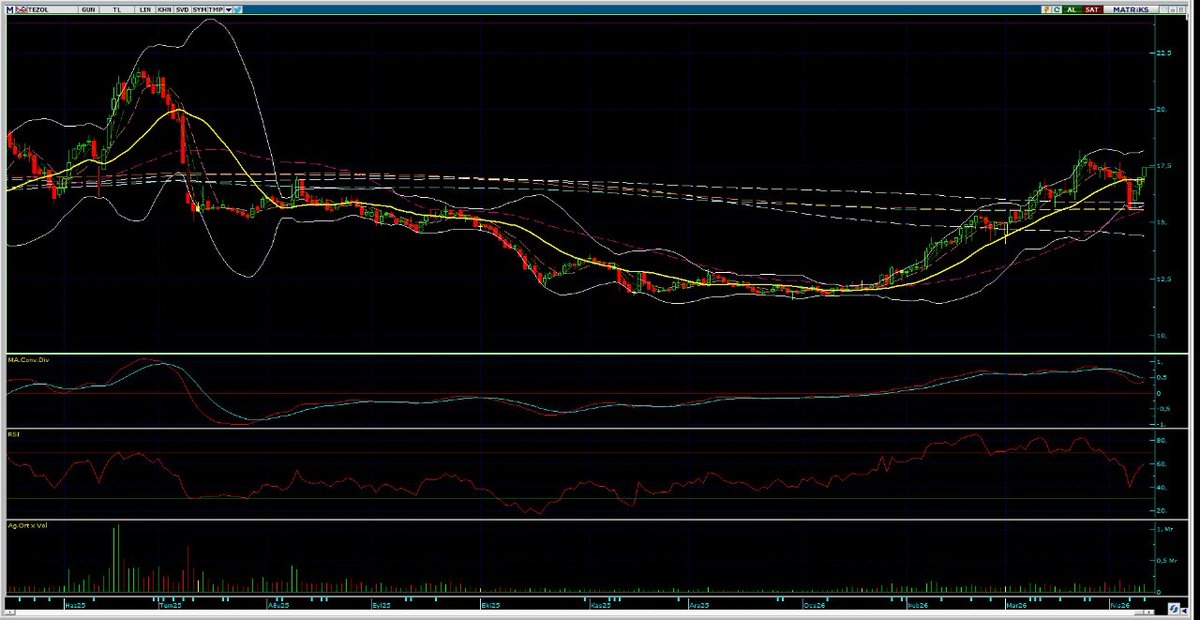Click the Eki25 date axis label
The height and width of the screenshot is (620, 1200).
coord(490,605)
